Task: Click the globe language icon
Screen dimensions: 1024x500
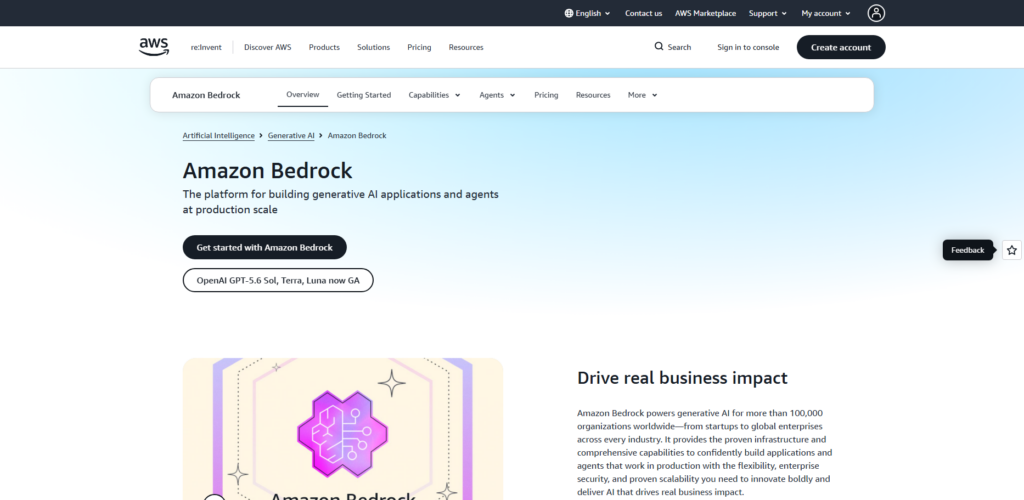Action: tap(568, 13)
